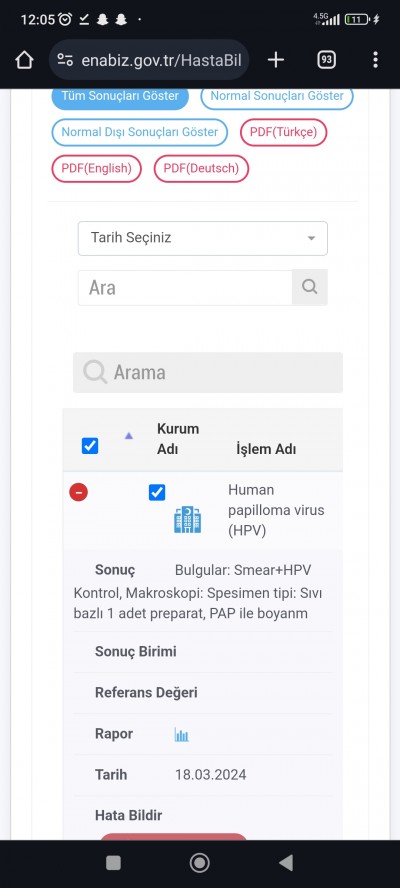The image size is (400, 888).
Task: Sort by the purple triangle column arrow
Action: pos(129,436)
